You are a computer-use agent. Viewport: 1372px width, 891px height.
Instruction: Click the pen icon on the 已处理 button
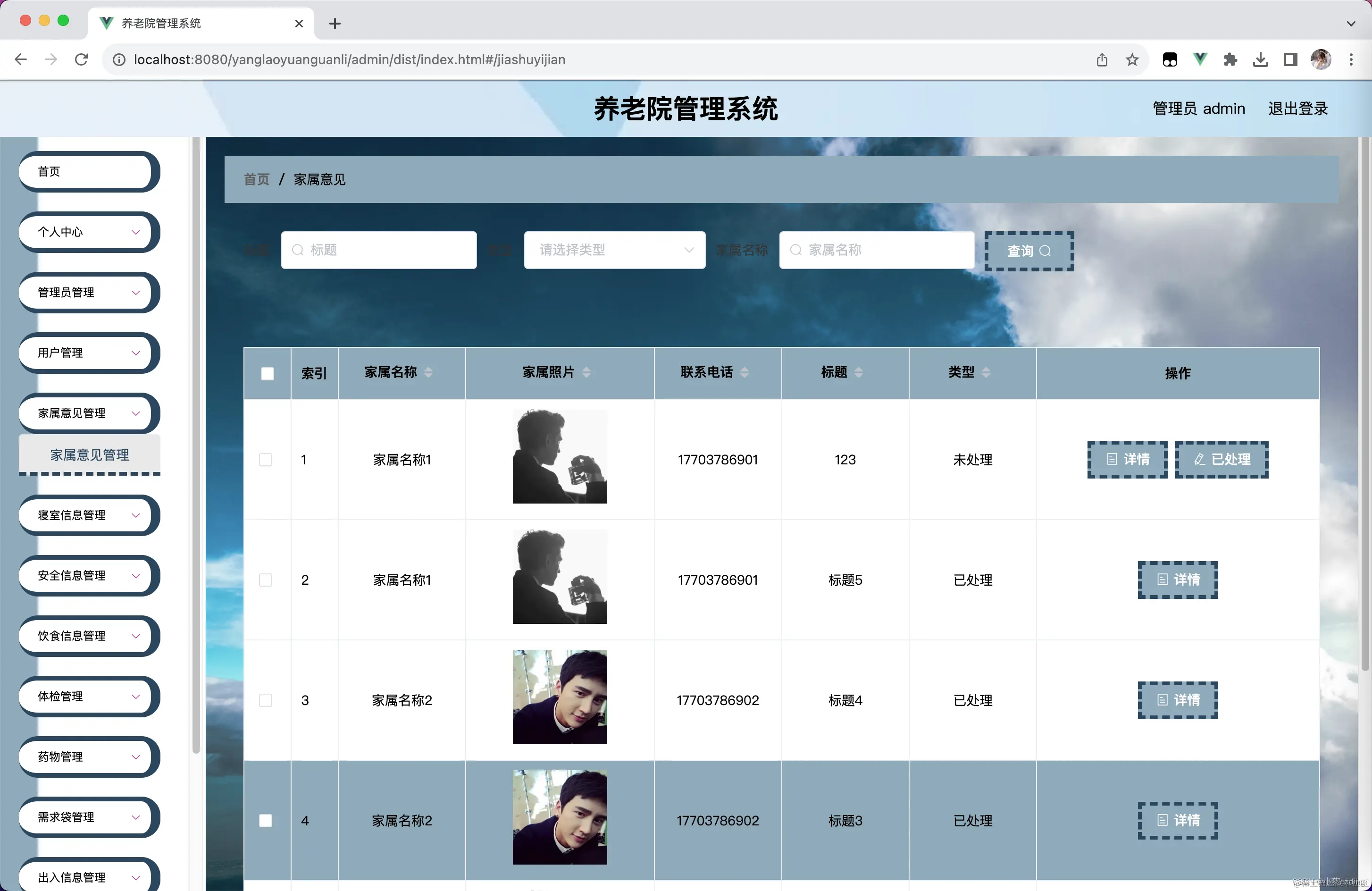point(1200,459)
